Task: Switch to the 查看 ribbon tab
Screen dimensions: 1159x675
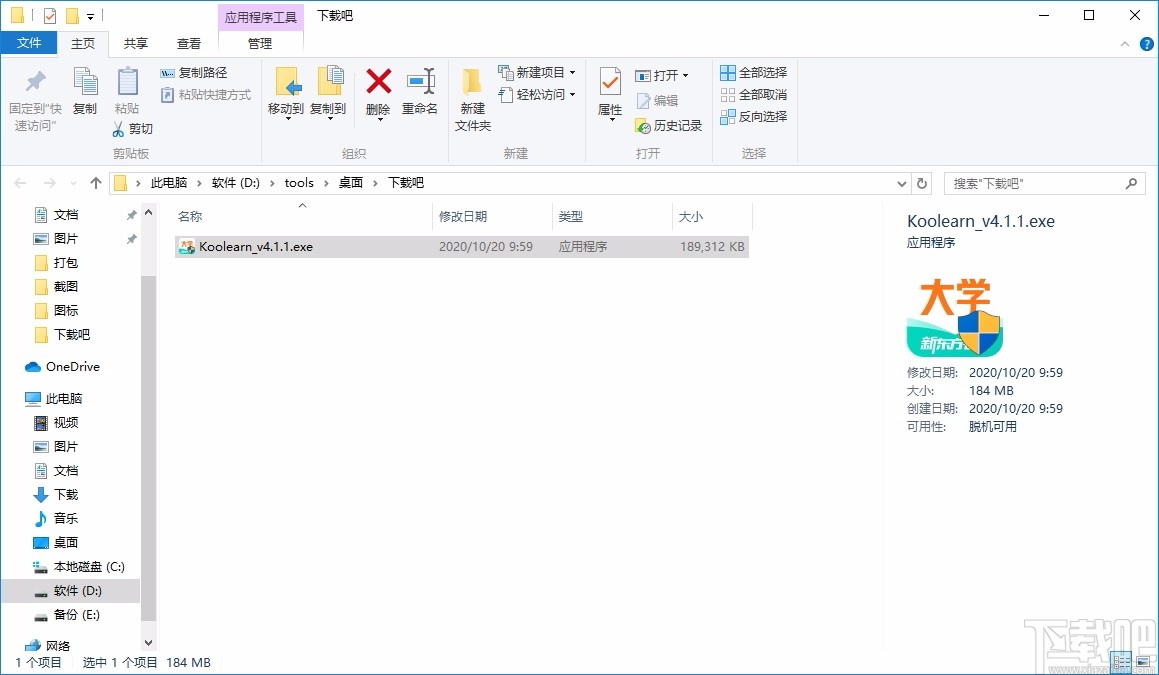Action: pos(189,44)
